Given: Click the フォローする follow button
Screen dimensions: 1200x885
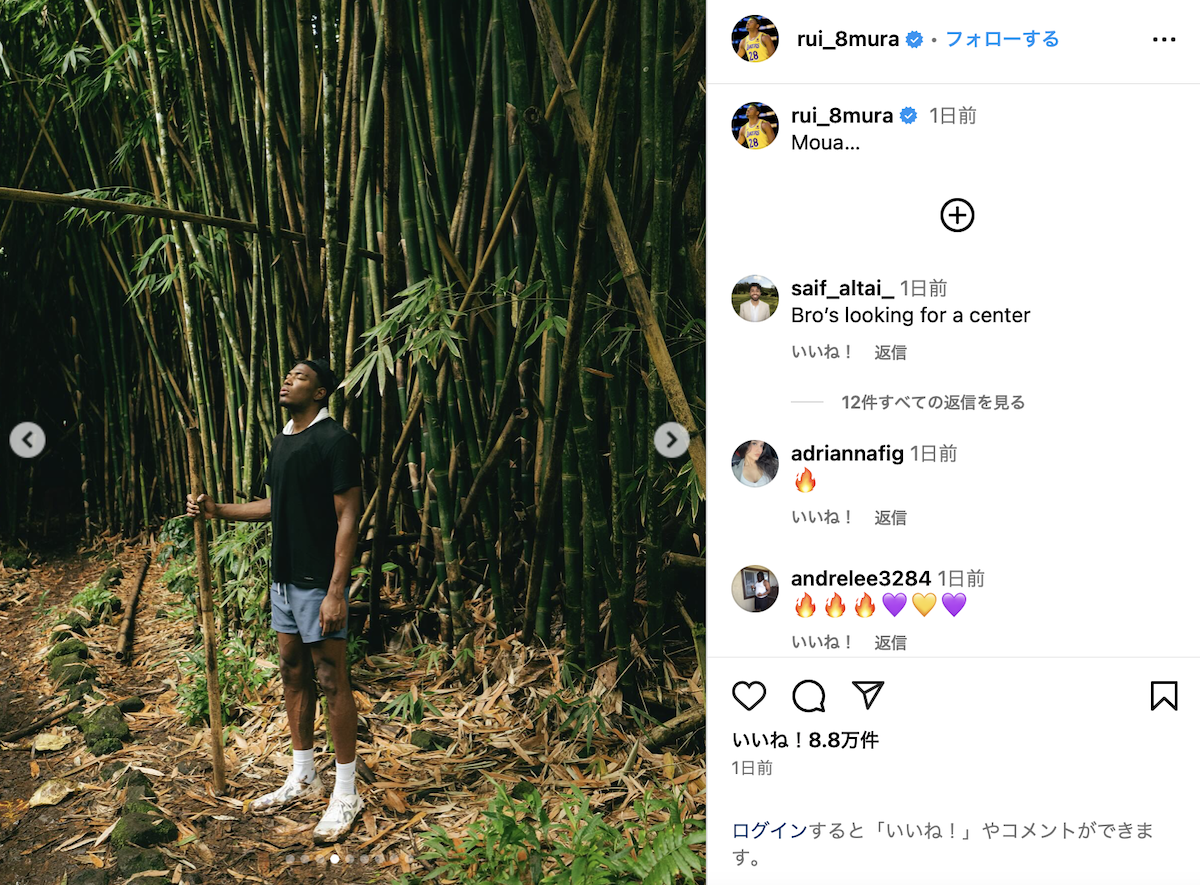Looking at the screenshot, I should click(x=1002, y=39).
